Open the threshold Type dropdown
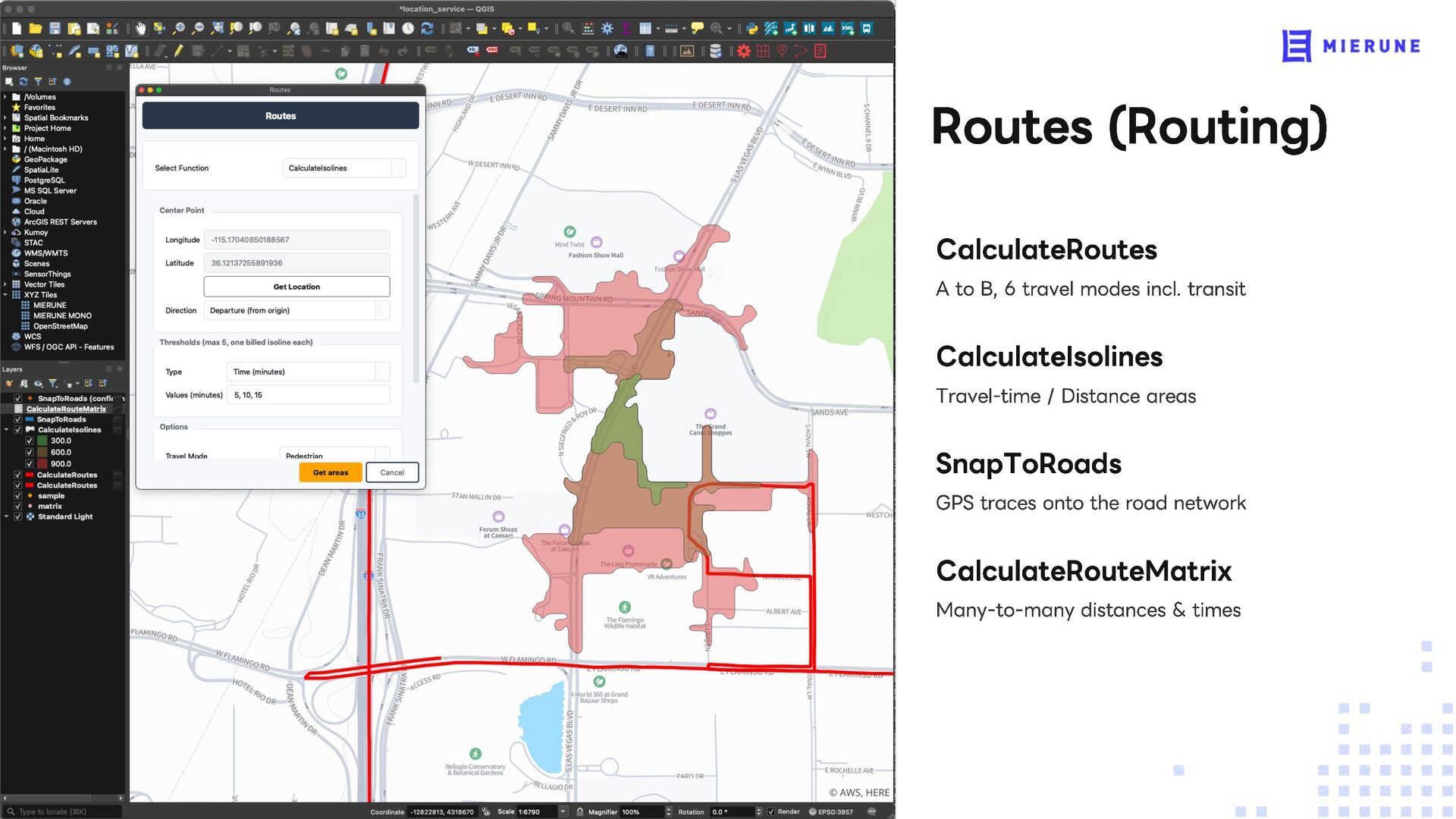Image resolution: width=1456 pixels, height=819 pixels. [x=308, y=372]
